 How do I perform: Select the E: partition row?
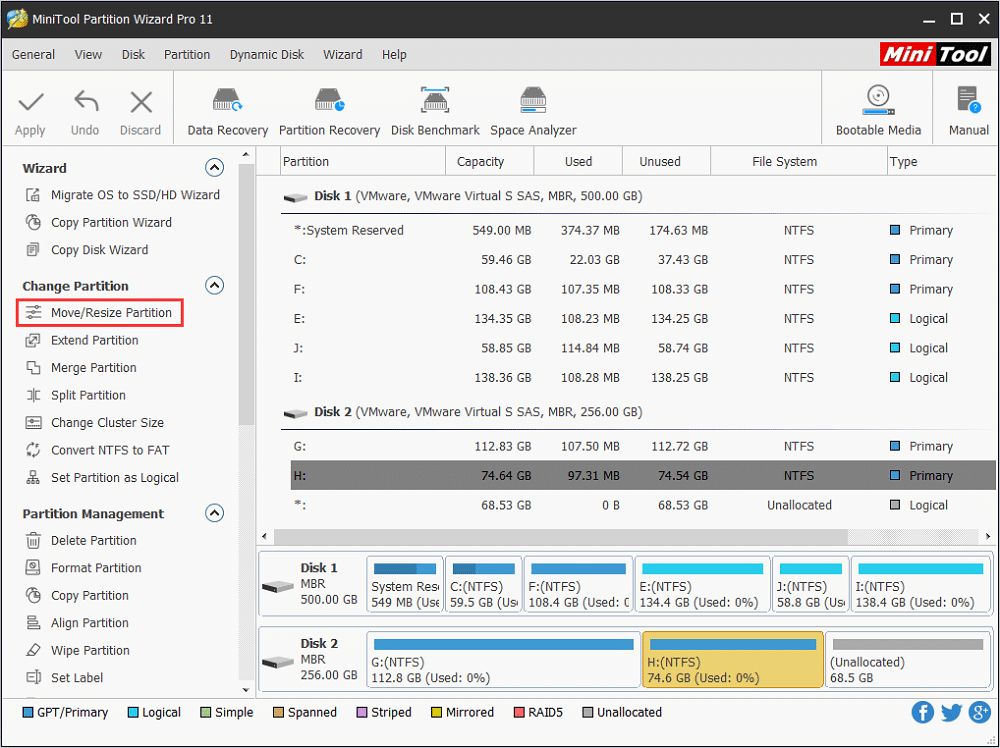point(643,318)
